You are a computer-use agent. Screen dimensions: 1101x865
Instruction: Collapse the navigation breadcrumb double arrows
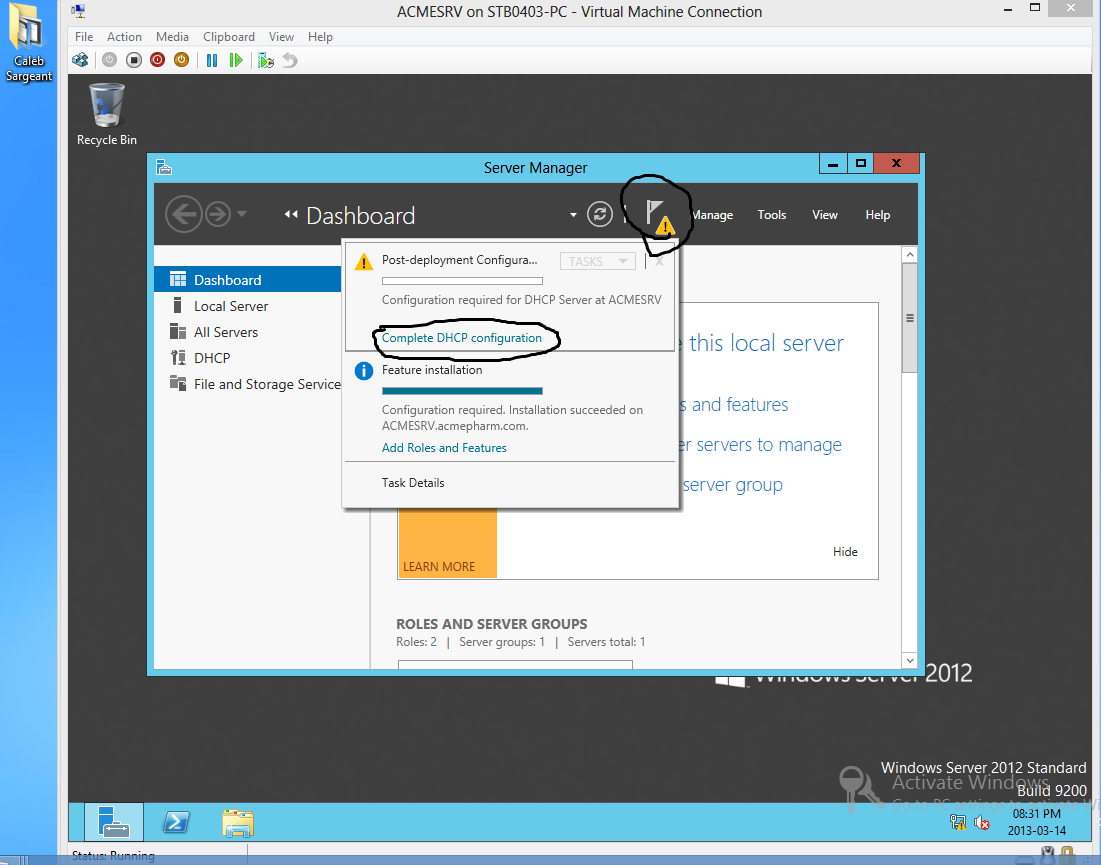click(x=290, y=215)
